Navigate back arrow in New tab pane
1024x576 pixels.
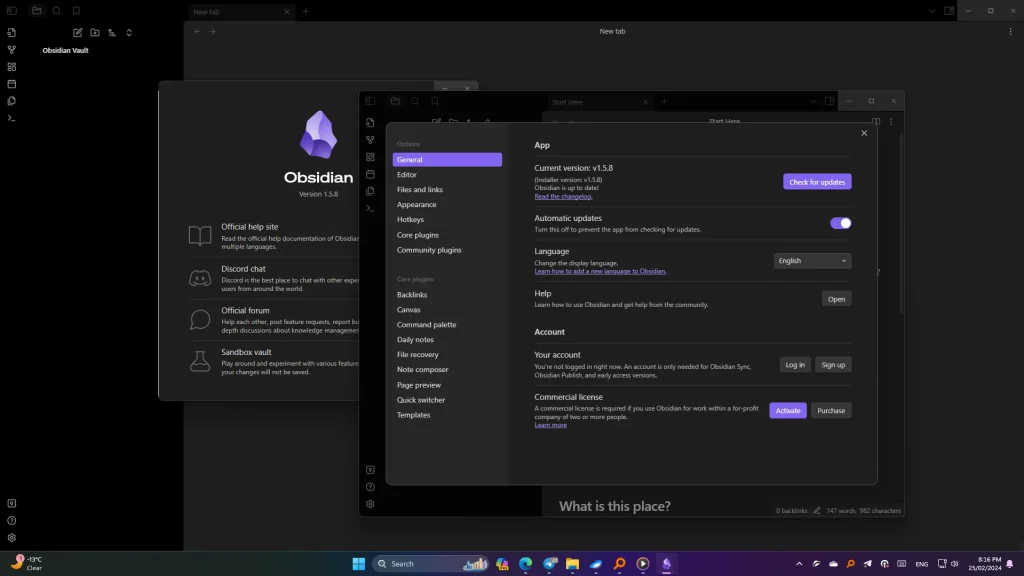pyautogui.click(x=197, y=31)
